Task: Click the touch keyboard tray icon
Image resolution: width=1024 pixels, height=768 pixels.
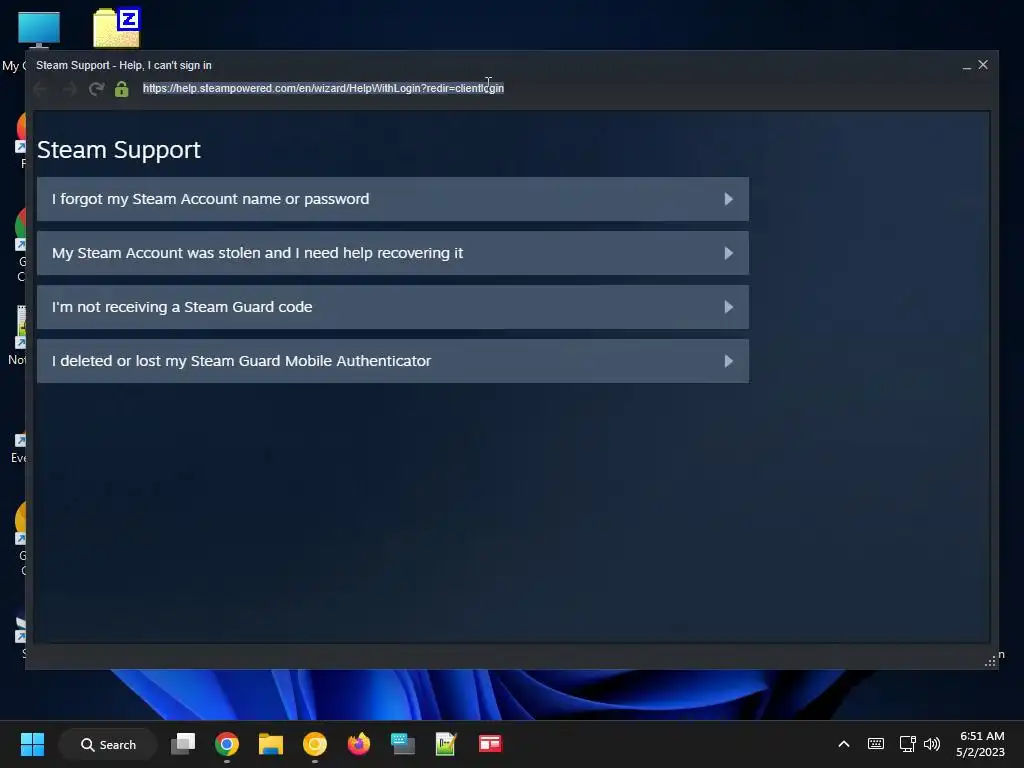Action: [876, 744]
